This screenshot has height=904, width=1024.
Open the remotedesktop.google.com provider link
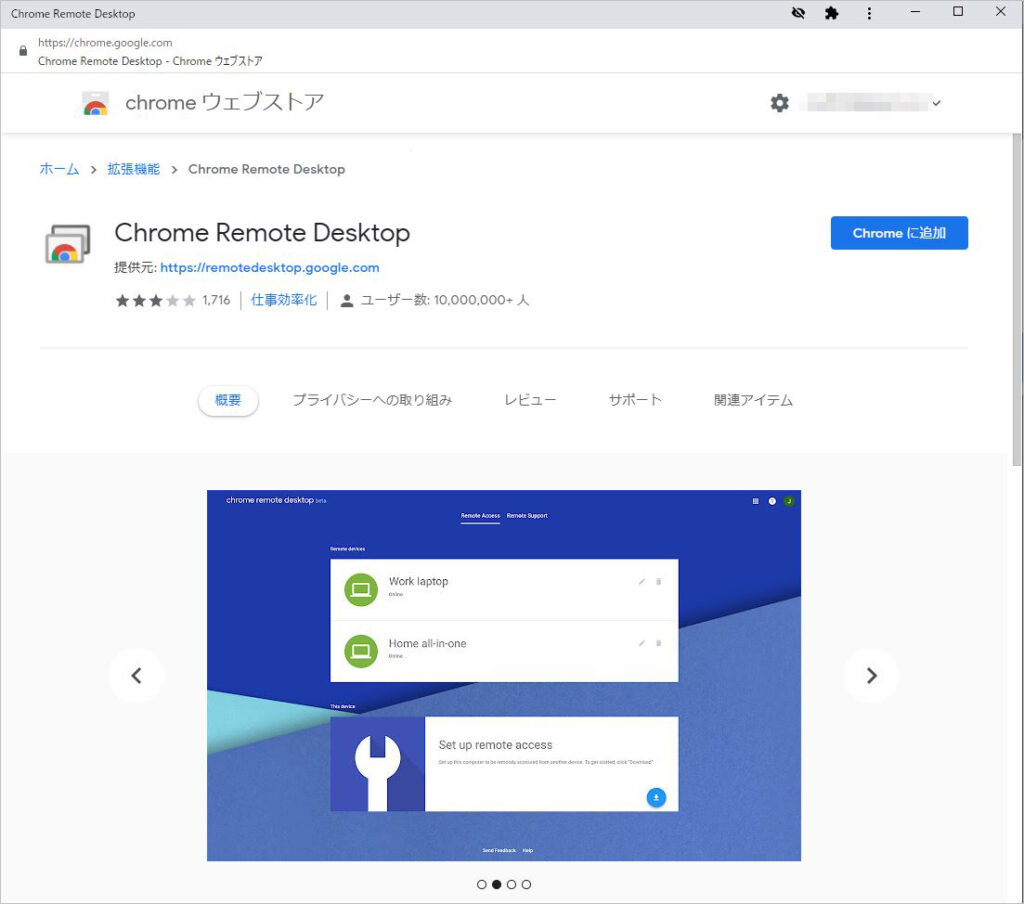pyautogui.click(x=270, y=267)
